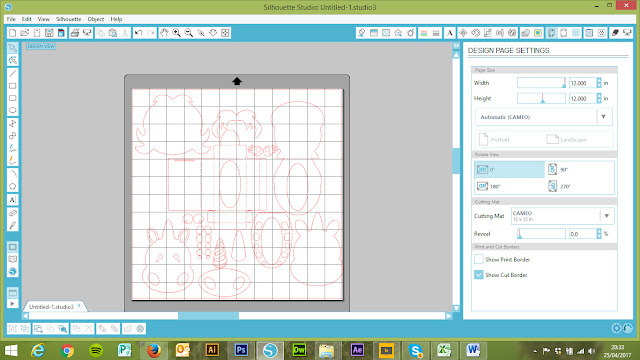Select the Draw an Ellipse tool
This screenshot has height=360, width=640.
(13, 111)
